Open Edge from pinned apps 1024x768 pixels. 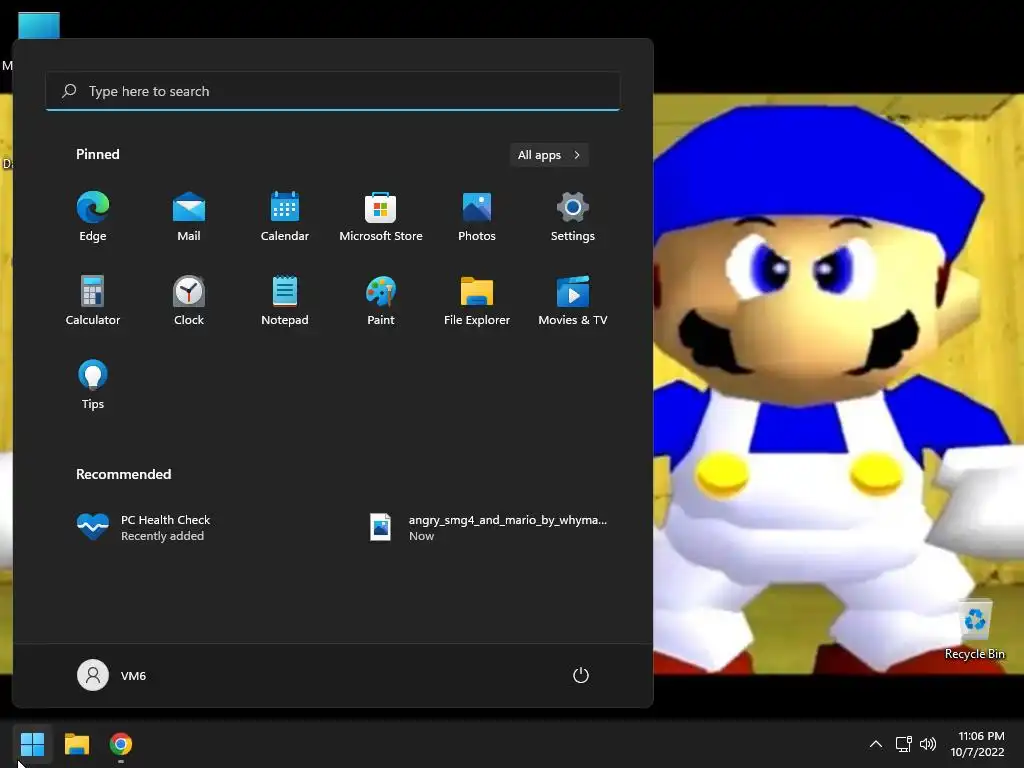[93, 217]
